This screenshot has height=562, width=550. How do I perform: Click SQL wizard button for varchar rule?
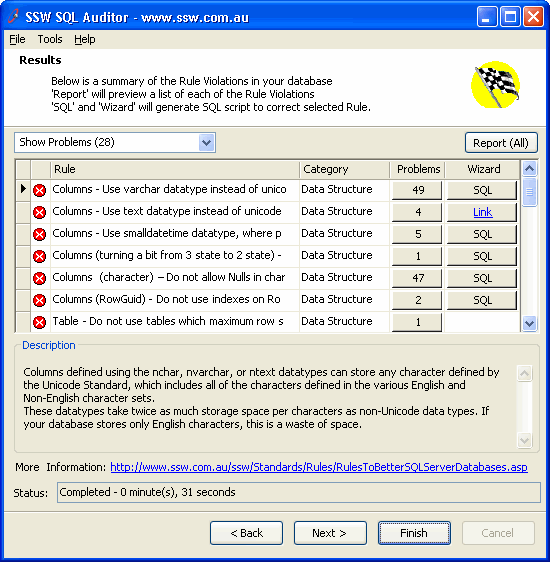482,190
